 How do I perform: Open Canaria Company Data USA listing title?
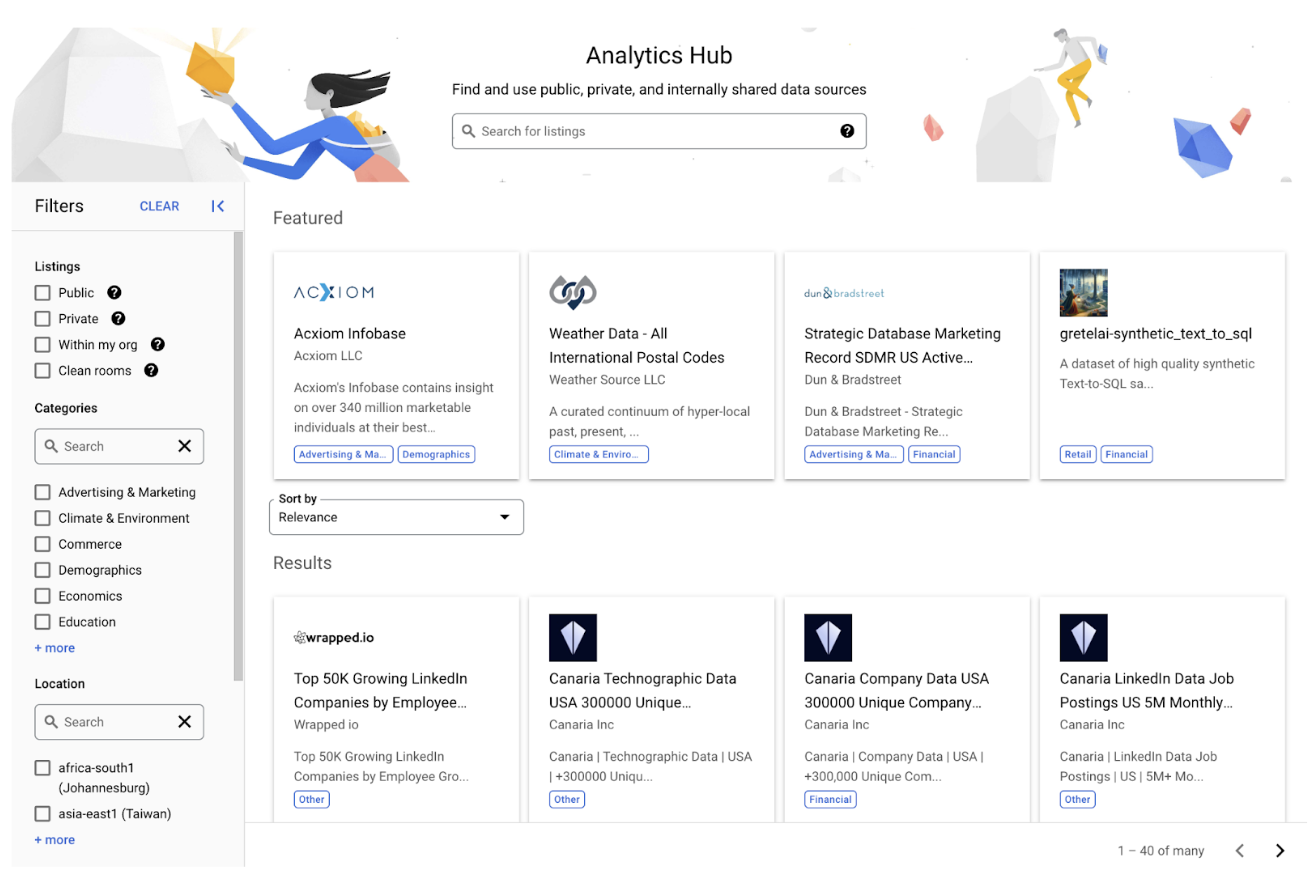896,690
